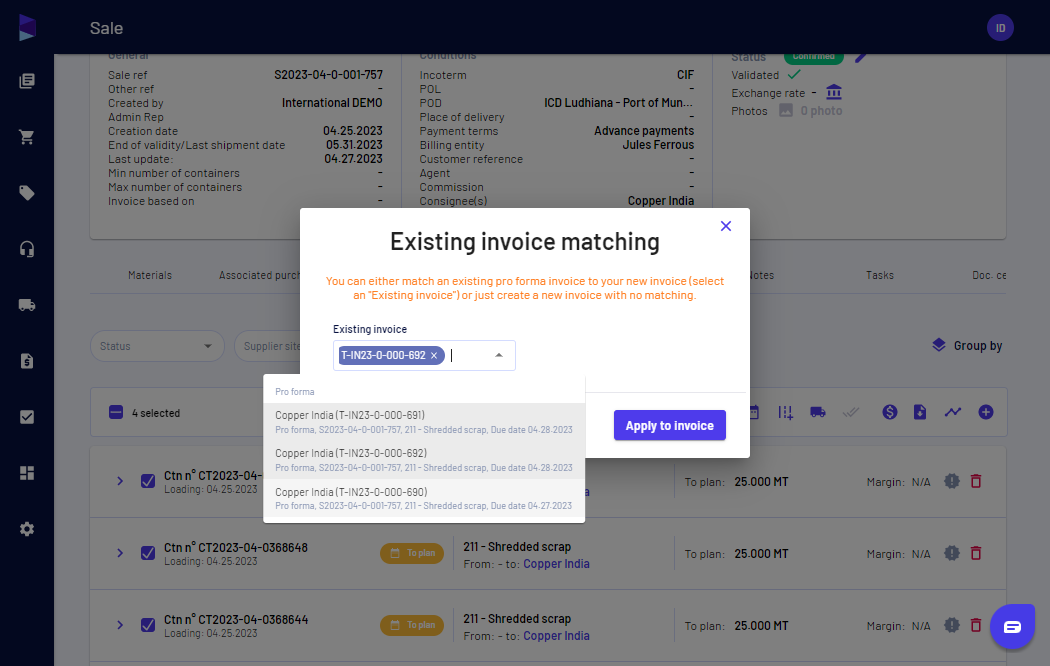The image size is (1050, 666).
Task: Collapse the Existing invoice dropdown arrow
Action: 499,355
